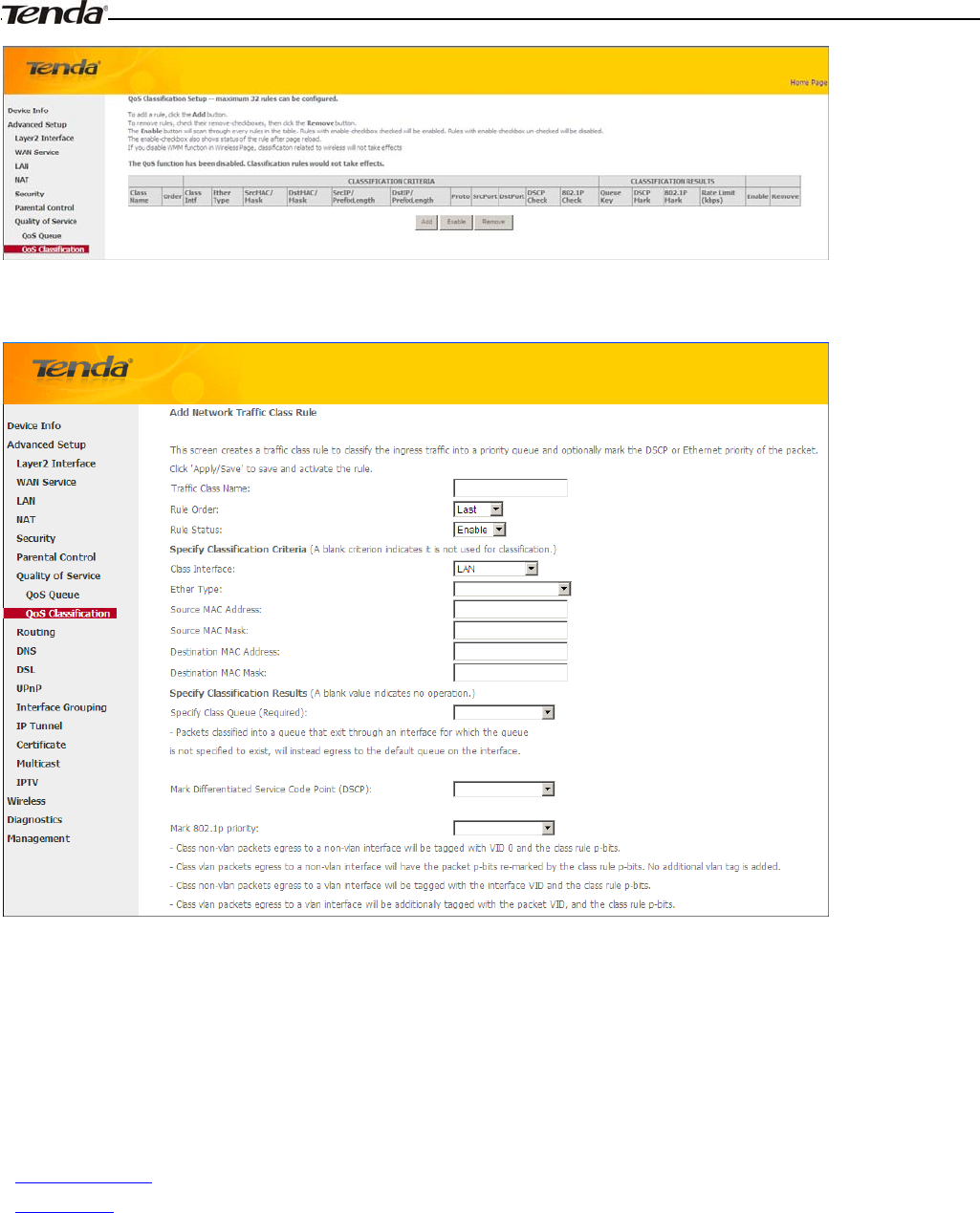Screen dimensions: 980x1213
Task: Select Advanced Setup in the Add Rule page sidebar
Action: click(46, 445)
